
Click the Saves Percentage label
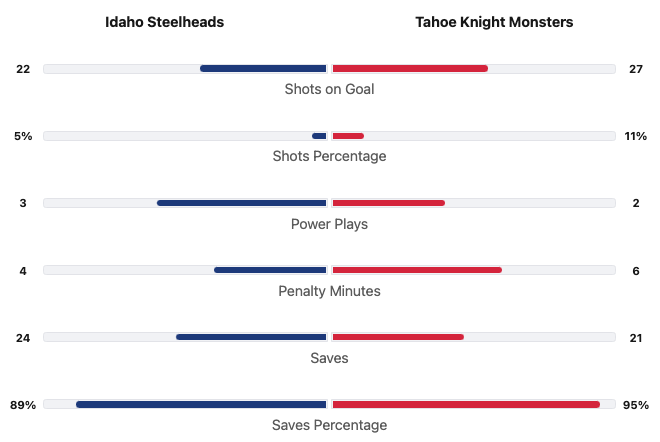[329, 425]
